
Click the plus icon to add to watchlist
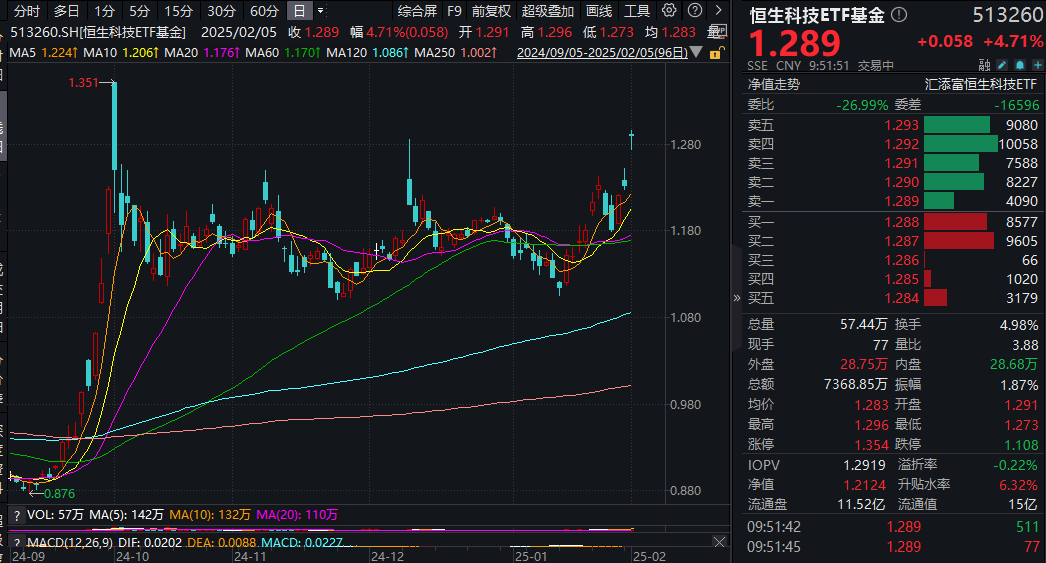(1037, 65)
